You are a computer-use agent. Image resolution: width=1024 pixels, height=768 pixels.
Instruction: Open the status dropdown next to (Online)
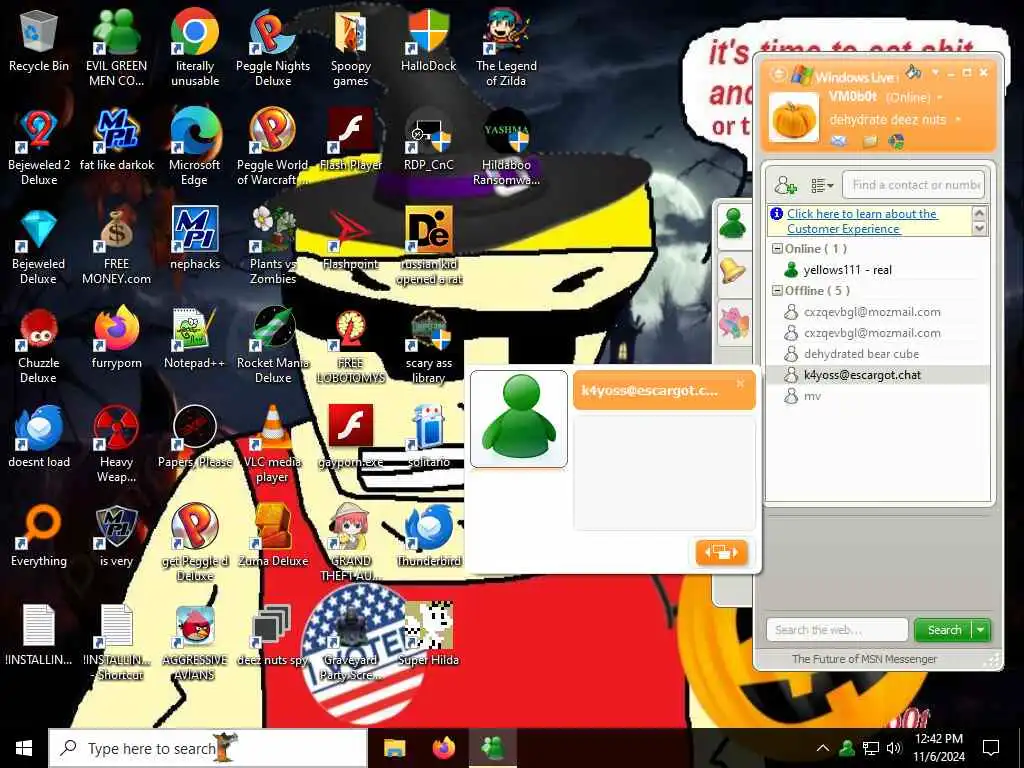(x=940, y=98)
